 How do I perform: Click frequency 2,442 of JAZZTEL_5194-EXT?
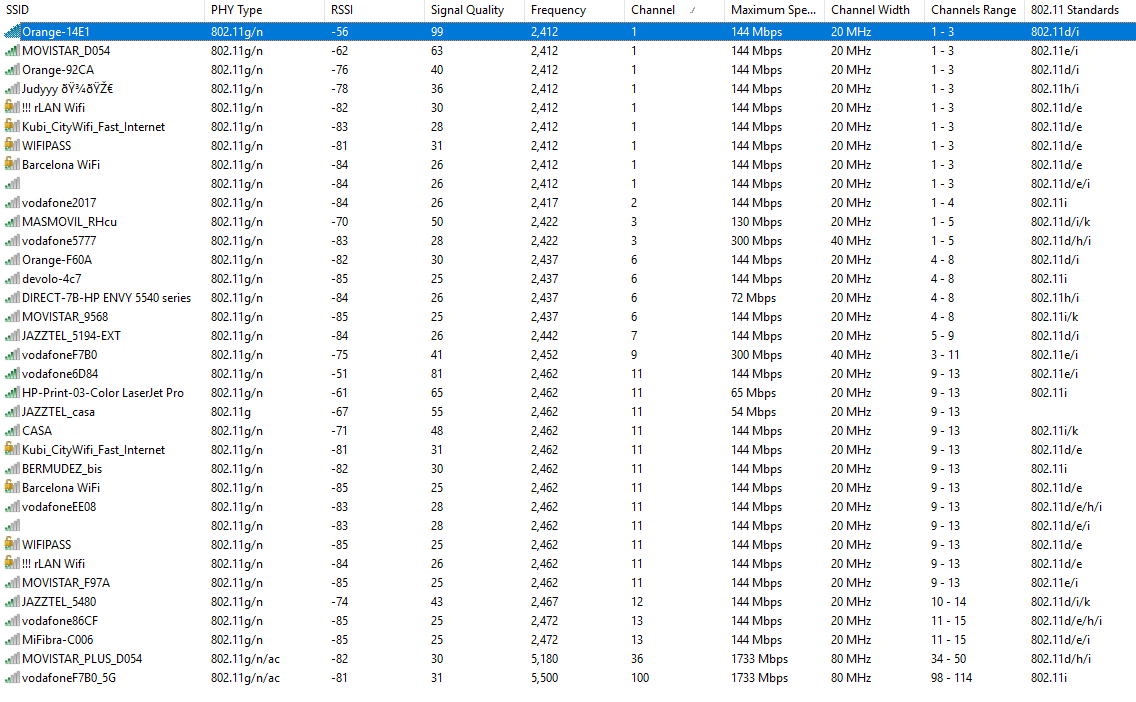[x=544, y=335]
